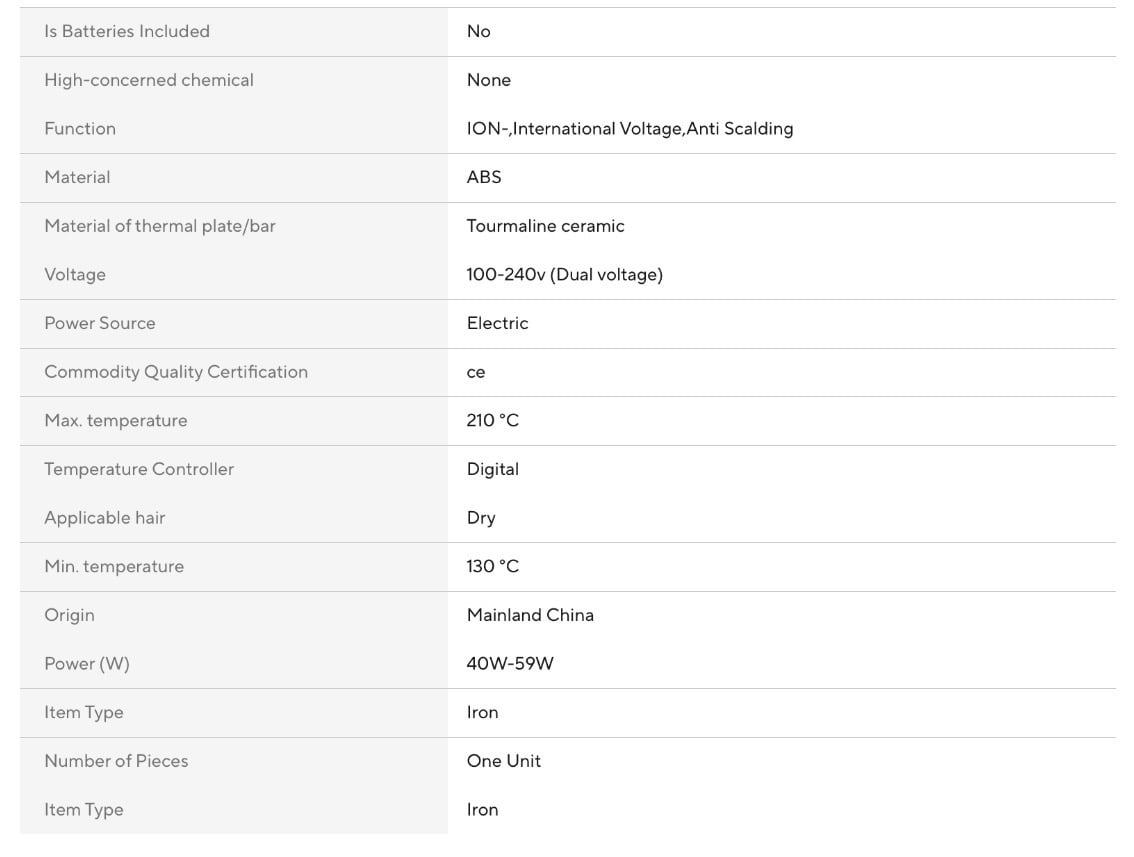Image resolution: width=1134 pixels, height=857 pixels.
Task: Click the "ION-,International Voltage,Anti Scalding" function value
Action: click(629, 128)
